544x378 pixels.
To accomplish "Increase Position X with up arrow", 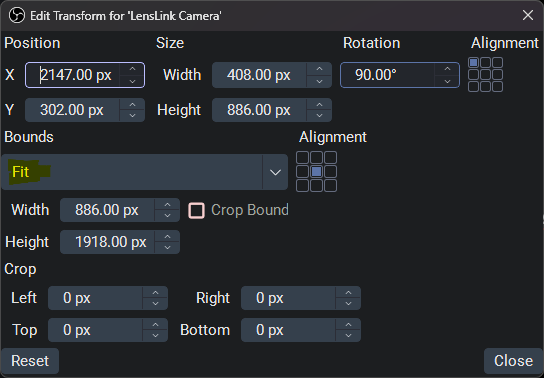I will click(x=132, y=69).
